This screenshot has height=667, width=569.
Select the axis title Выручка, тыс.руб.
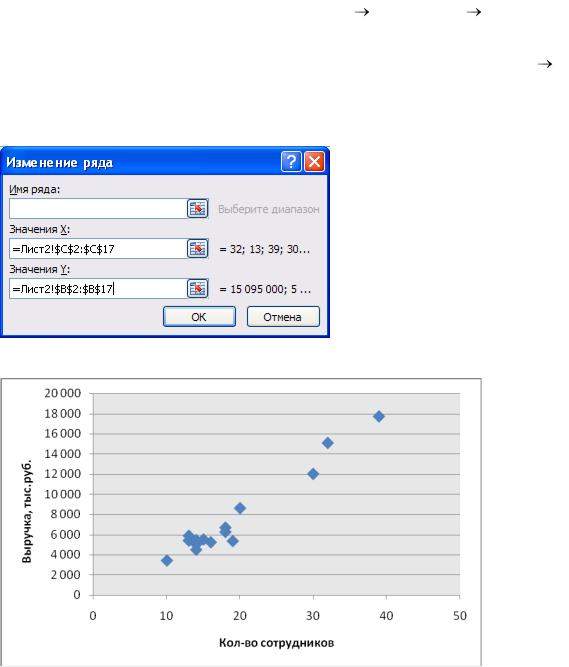pos(27,511)
